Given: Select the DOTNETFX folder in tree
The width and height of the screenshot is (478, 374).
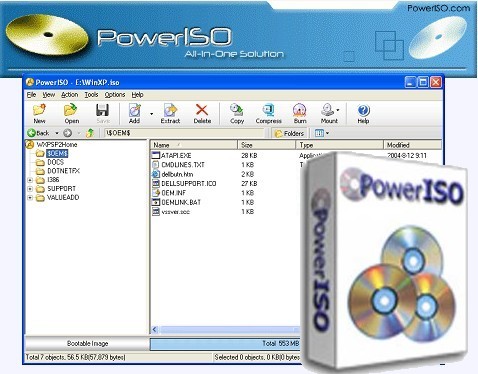Looking at the screenshot, I should coord(63,171).
